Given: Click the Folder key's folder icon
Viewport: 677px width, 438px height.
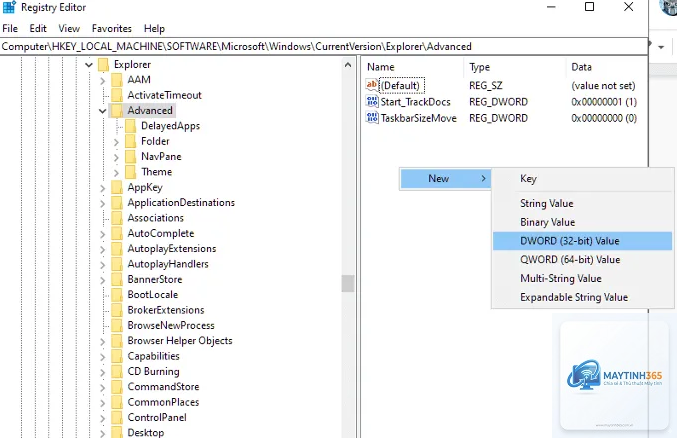Looking at the screenshot, I should pyautogui.click(x=131, y=141).
